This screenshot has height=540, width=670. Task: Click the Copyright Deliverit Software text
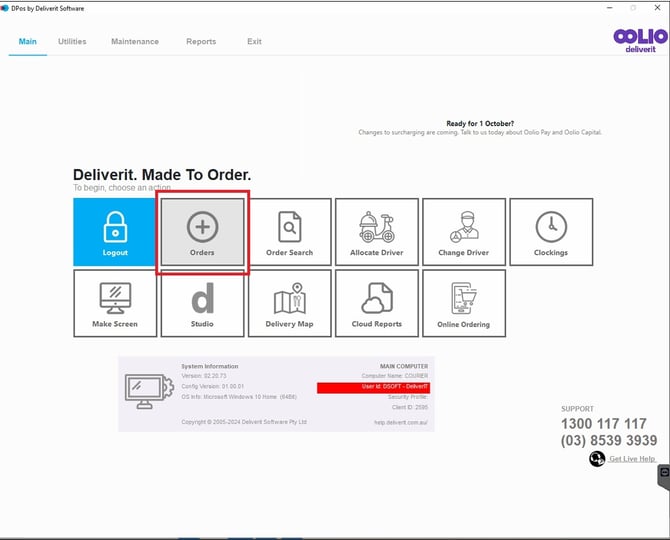click(244, 422)
